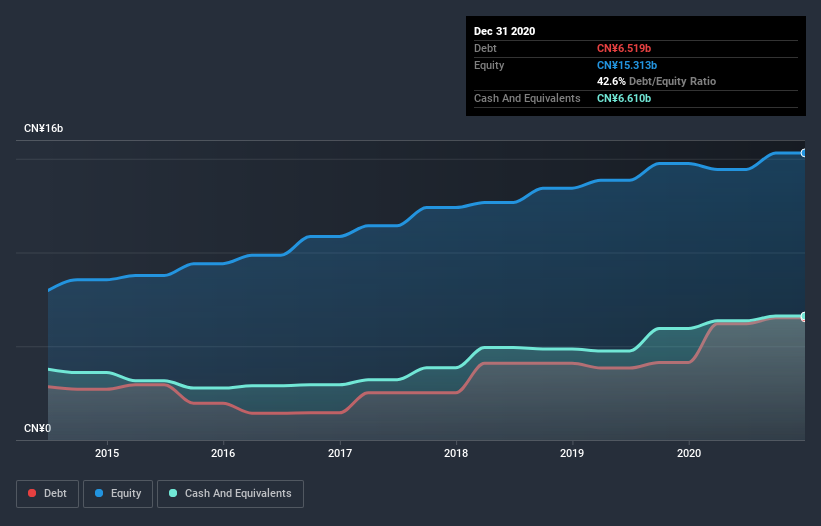Click the Dec 31 2020 tooltip heading
The width and height of the screenshot is (821, 526).
pos(504,31)
